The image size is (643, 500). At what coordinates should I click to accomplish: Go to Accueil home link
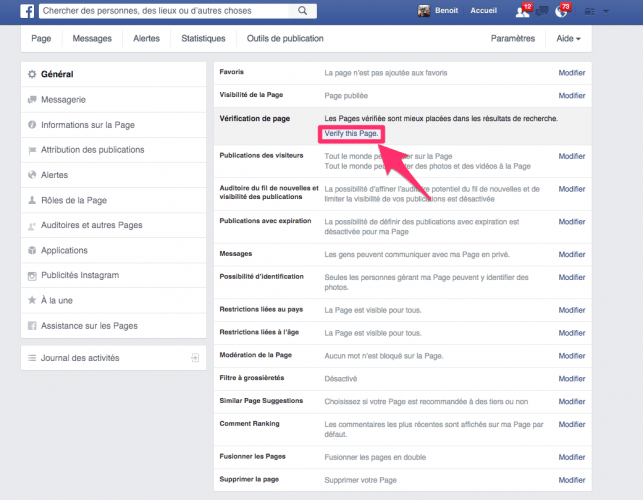point(483,11)
